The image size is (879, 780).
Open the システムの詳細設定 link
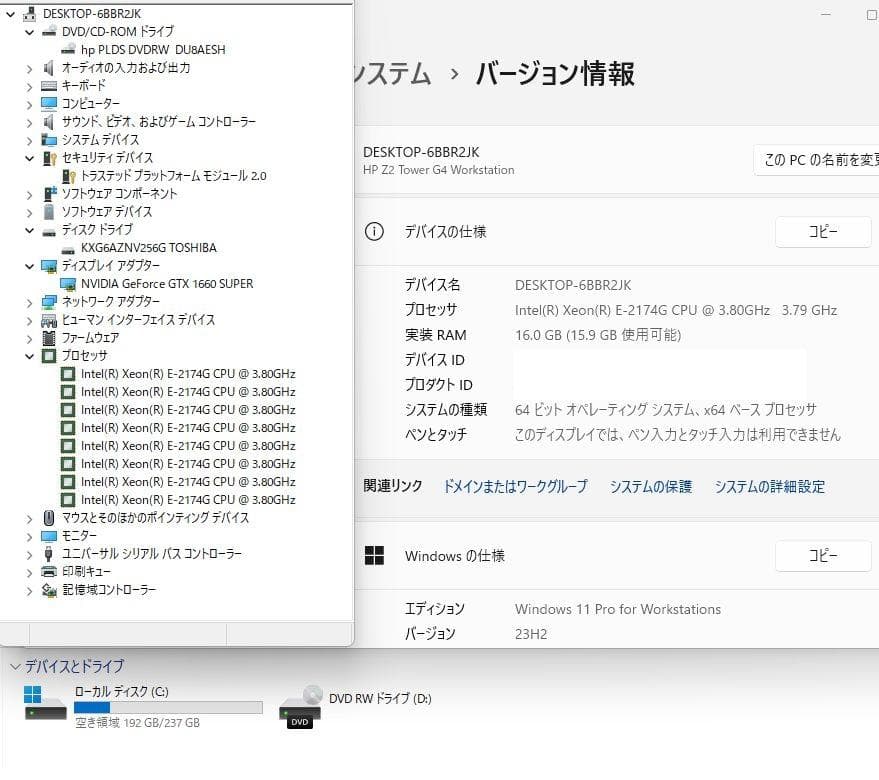pos(770,486)
